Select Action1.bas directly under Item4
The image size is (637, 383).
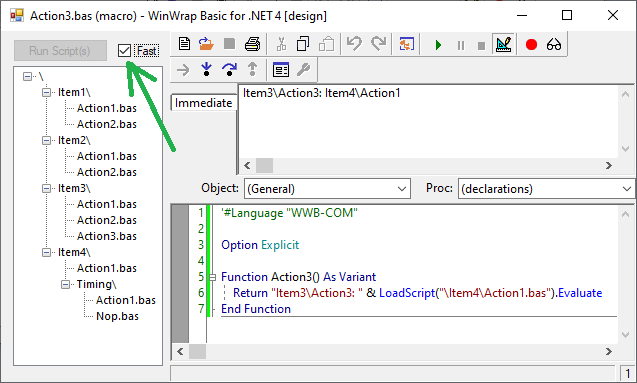click(106, 268)
